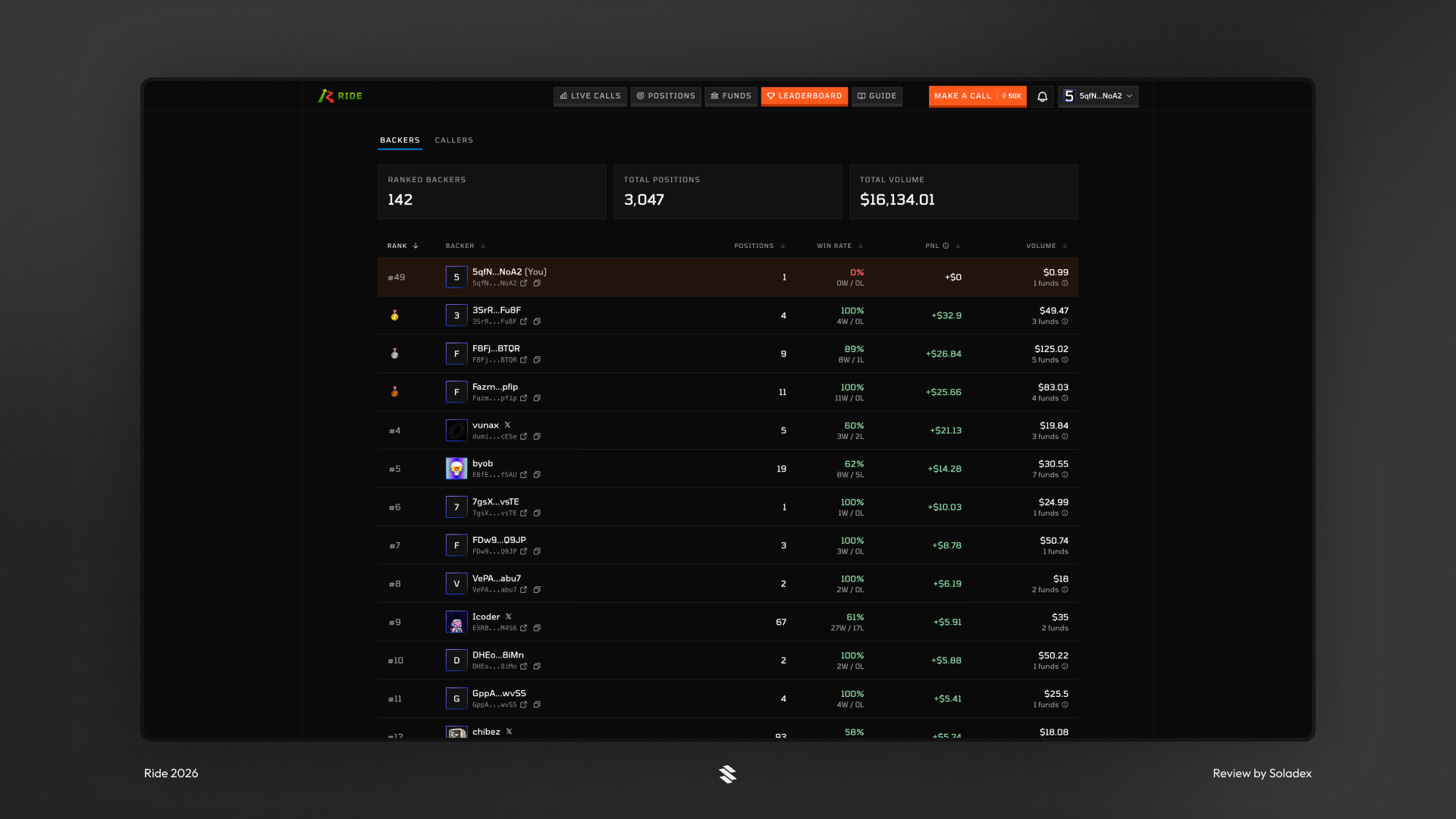Screen dimensions: 1456x819
Task: Click the #10 rank cell
Action: (x=396, y=661)
